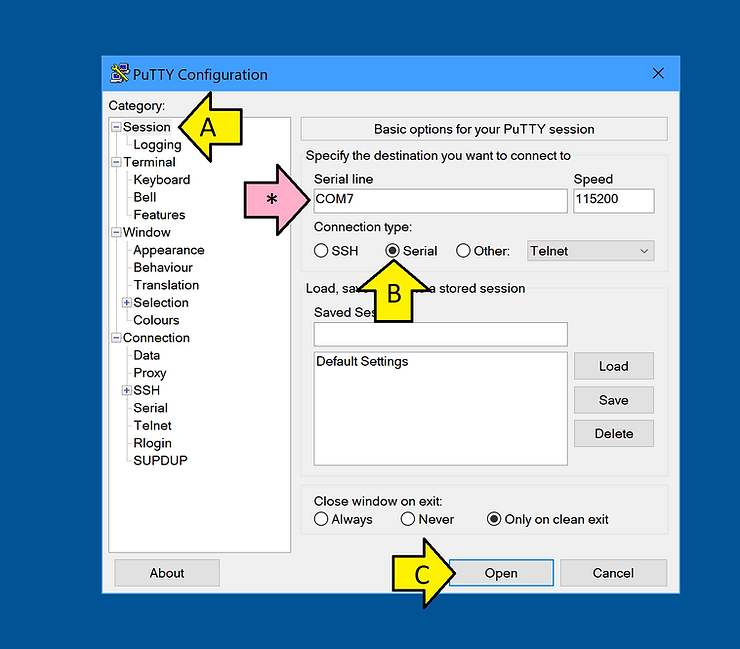Collapse the Window category tree node
Viewport: 740px width, 649px height.
point(116,233)
